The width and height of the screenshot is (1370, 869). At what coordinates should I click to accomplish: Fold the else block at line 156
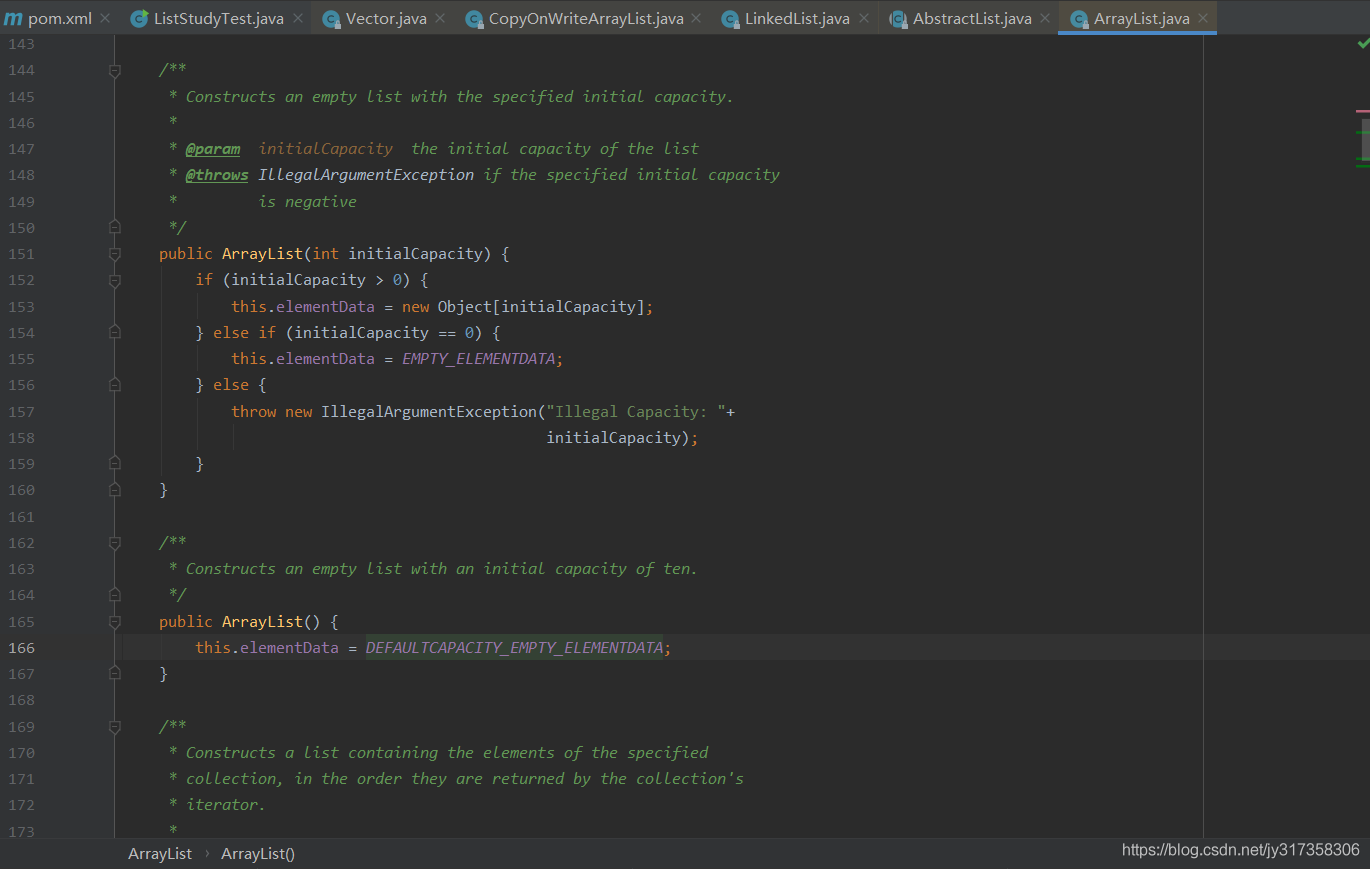[x=115, y=385]
